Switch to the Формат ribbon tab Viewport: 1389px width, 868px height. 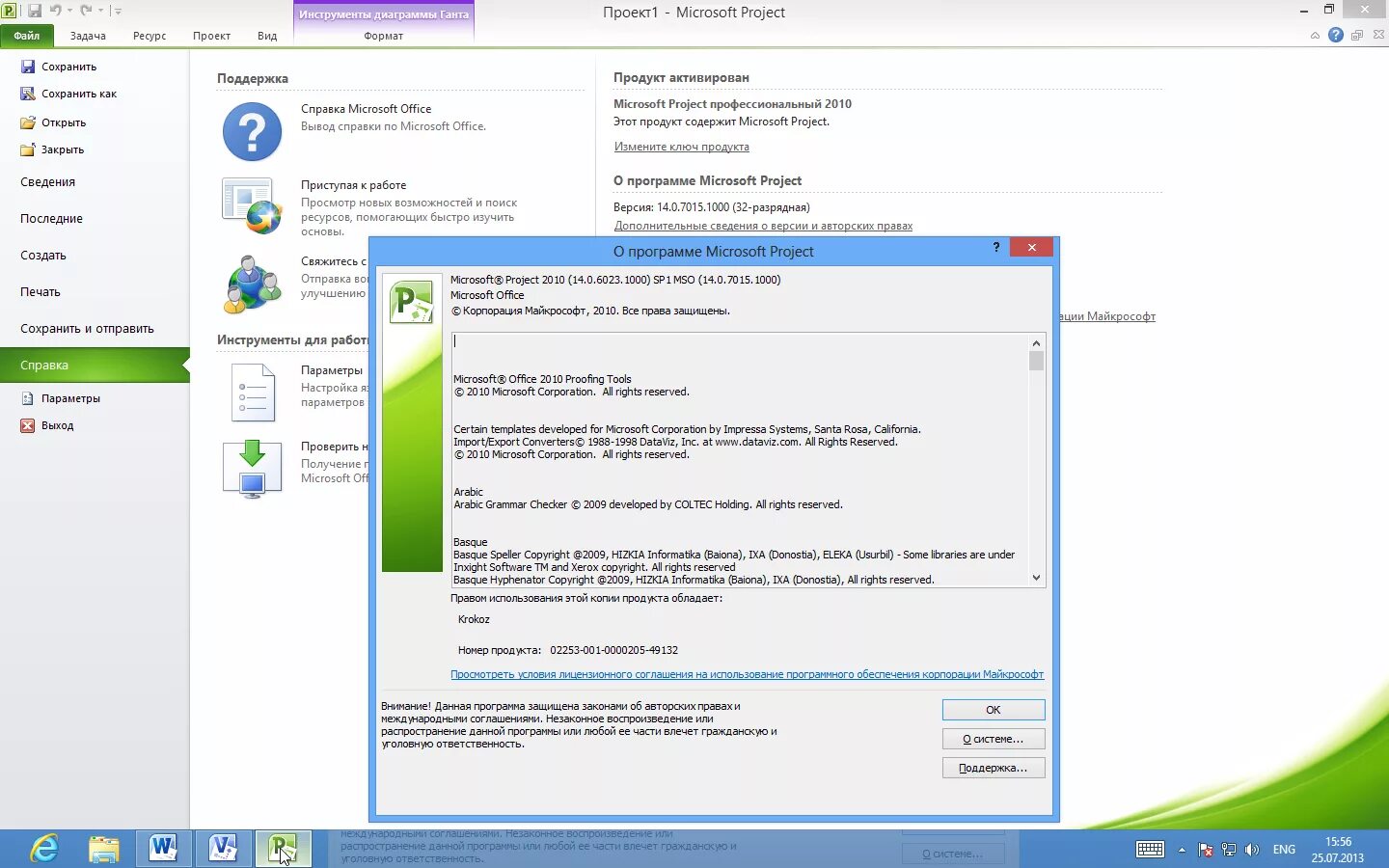pyautogui.click(x=384, y=36)
